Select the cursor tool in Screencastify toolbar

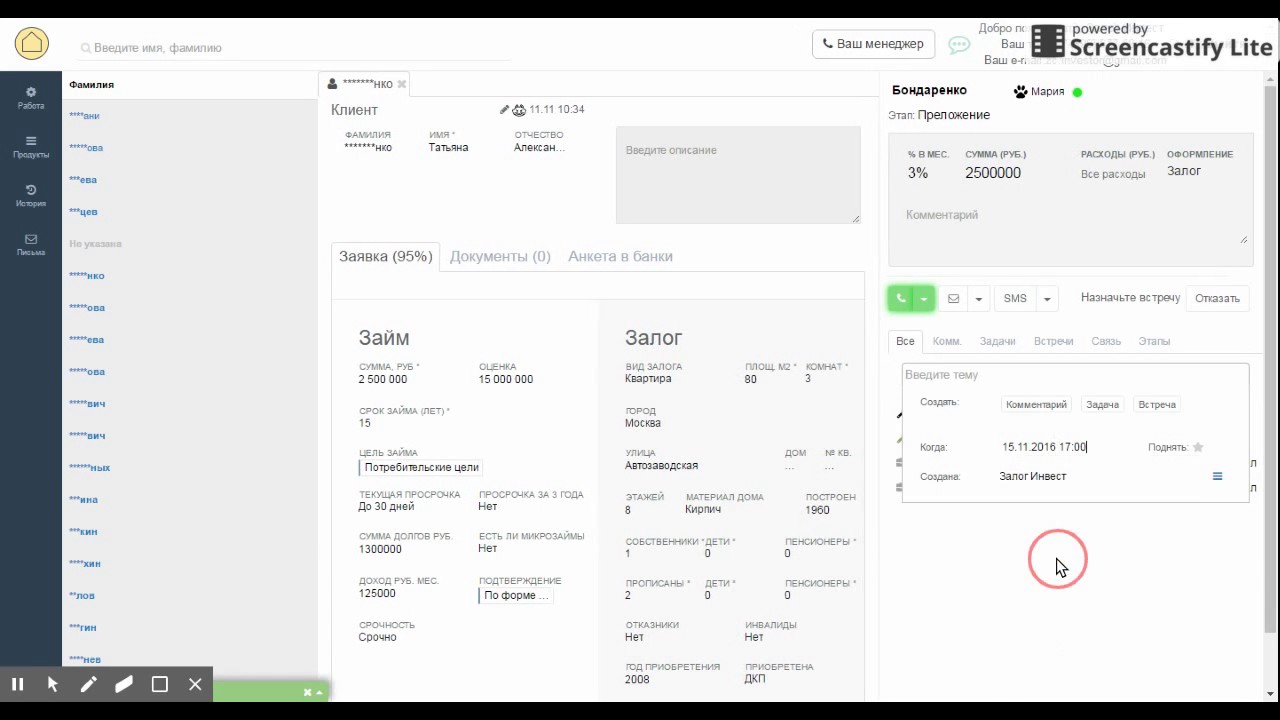click(x=53, y=684)
